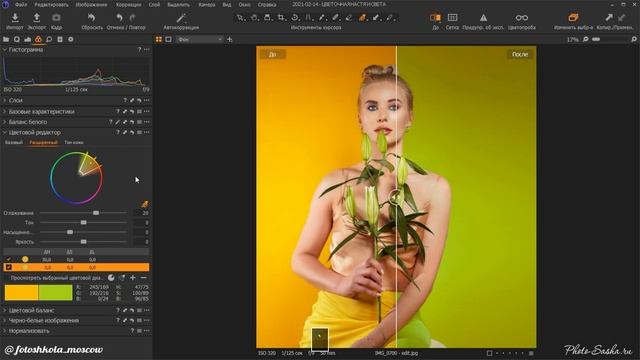Expand the Цветовой баланс panel
This screenshot has height=360, width=640.
tap(5, 311)
